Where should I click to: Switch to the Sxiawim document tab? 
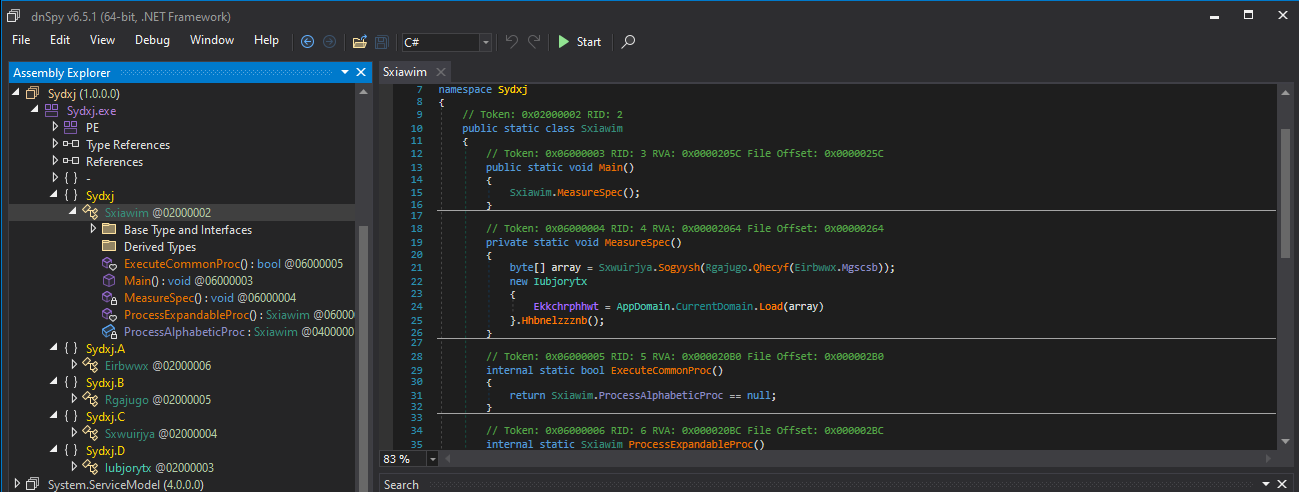point(405,72)
